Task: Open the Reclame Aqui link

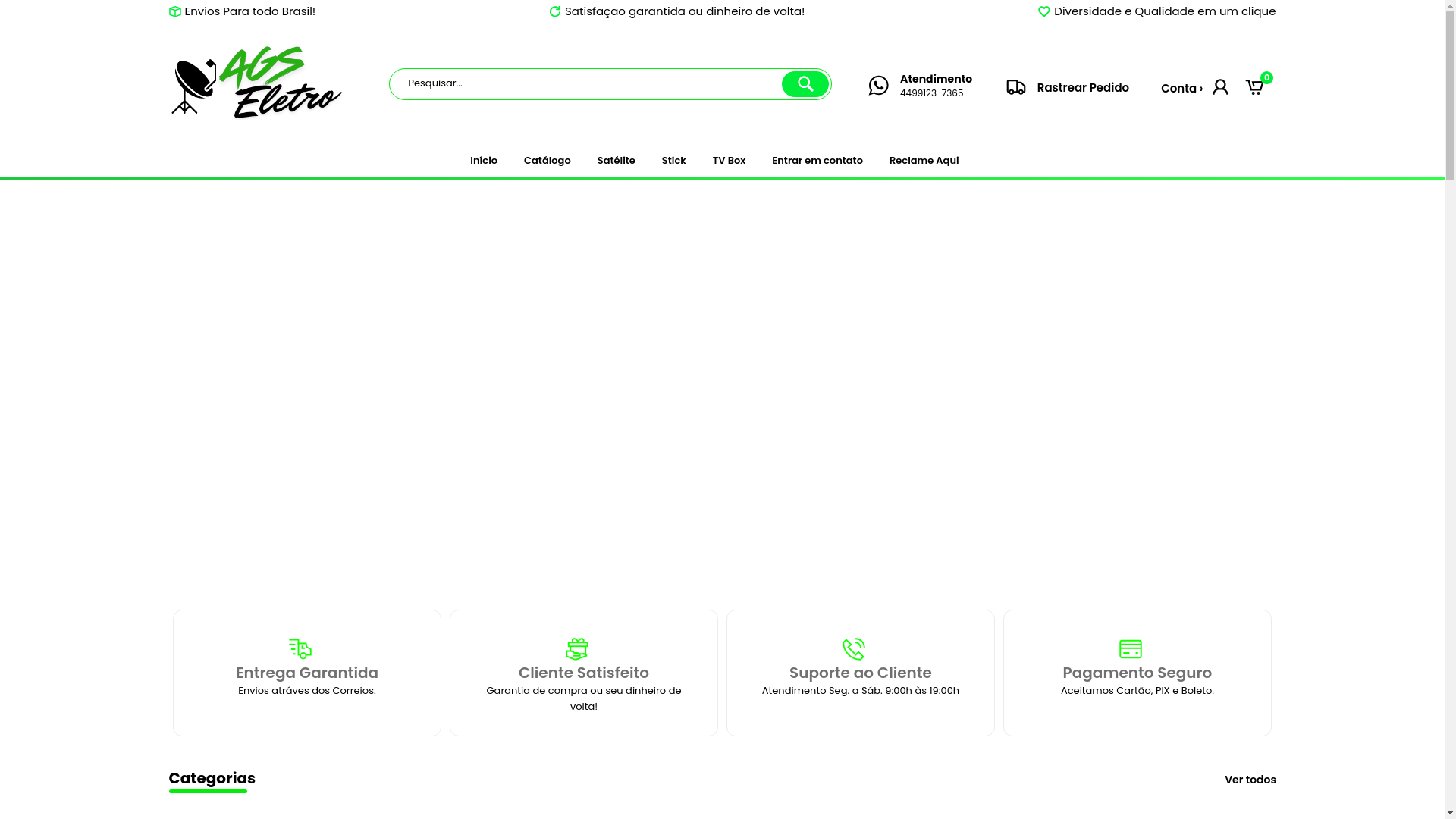Action: pyautogui.click(x=924, y=161)
